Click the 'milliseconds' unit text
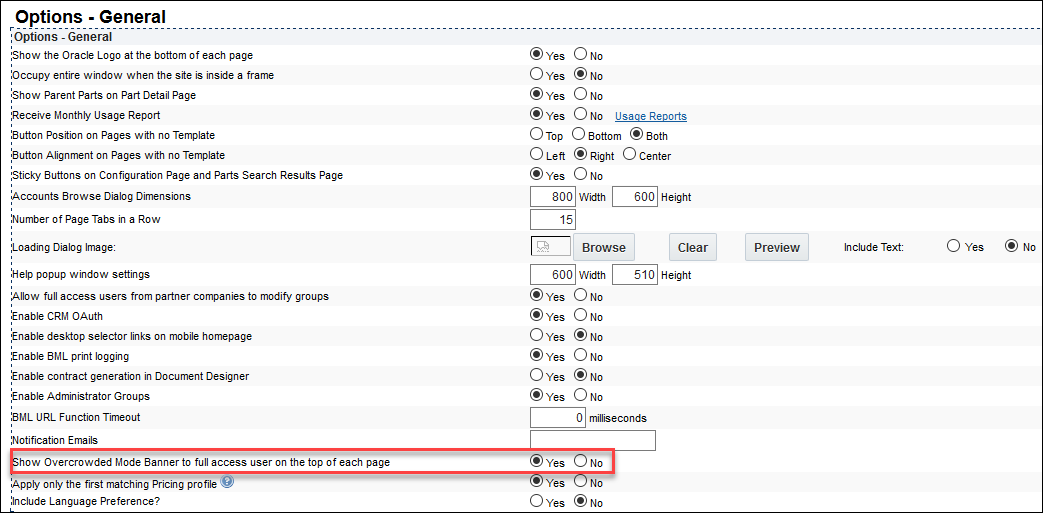Screen dimensions: 1043x513 click(618, 418)
